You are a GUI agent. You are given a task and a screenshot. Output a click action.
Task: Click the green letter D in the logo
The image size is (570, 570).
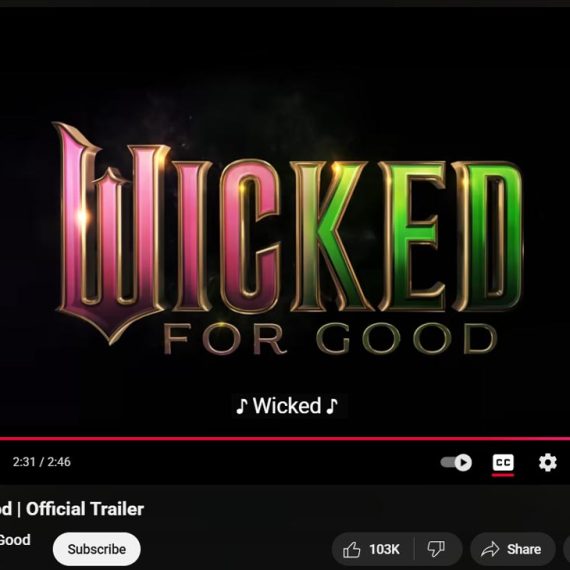[x=487, y=236]
